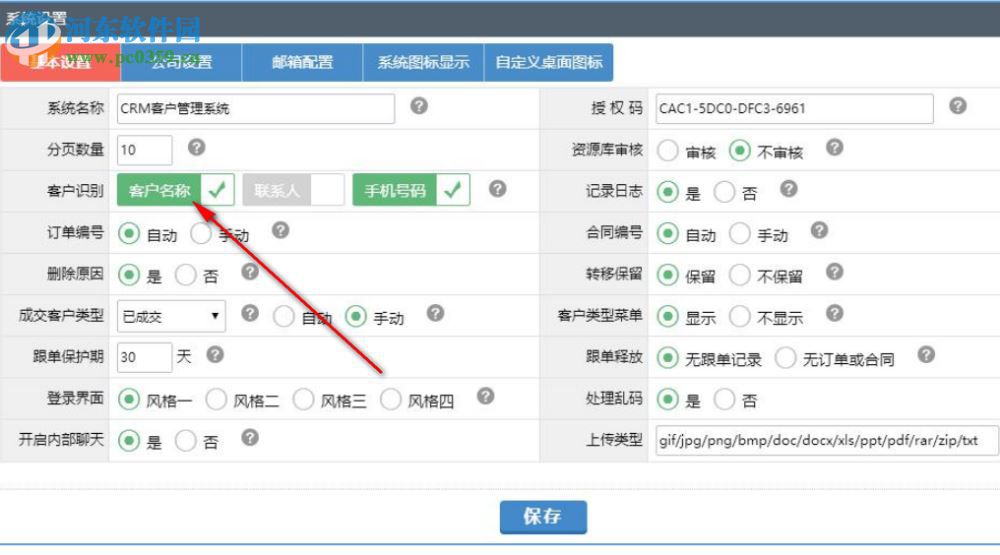
Task: Click 系统名称 input field
Action: pyautogui.click(x=256, y=108)
